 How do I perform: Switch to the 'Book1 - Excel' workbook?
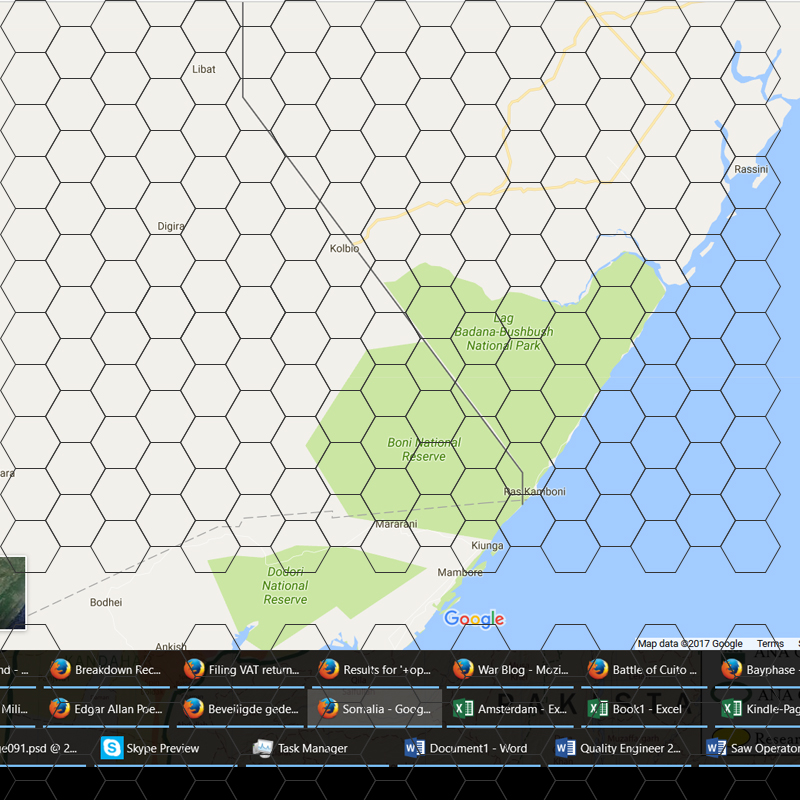click(x=644, y=709)
